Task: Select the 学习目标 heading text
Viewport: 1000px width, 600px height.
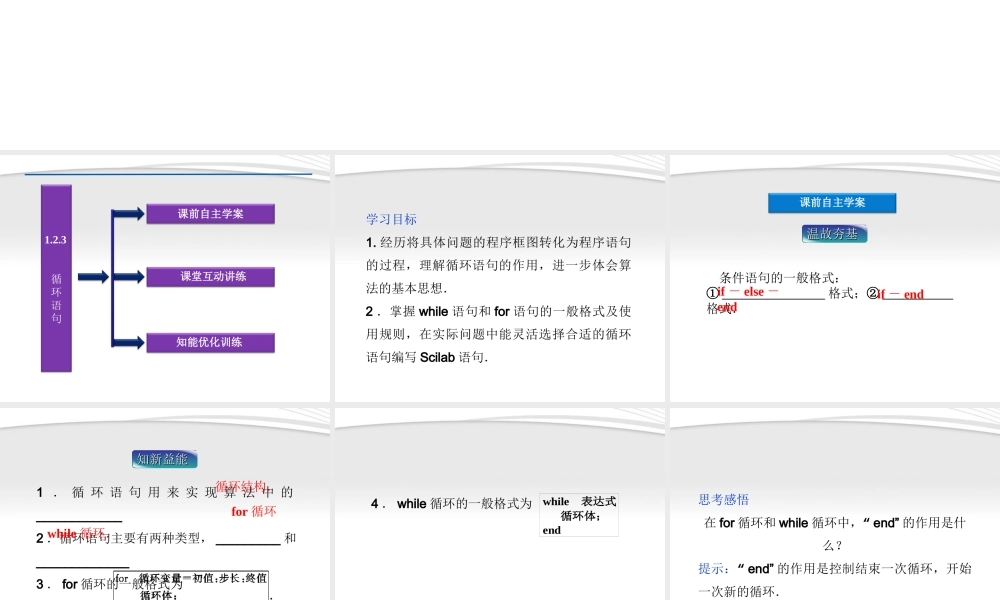Action: click(x=391, y=219)
